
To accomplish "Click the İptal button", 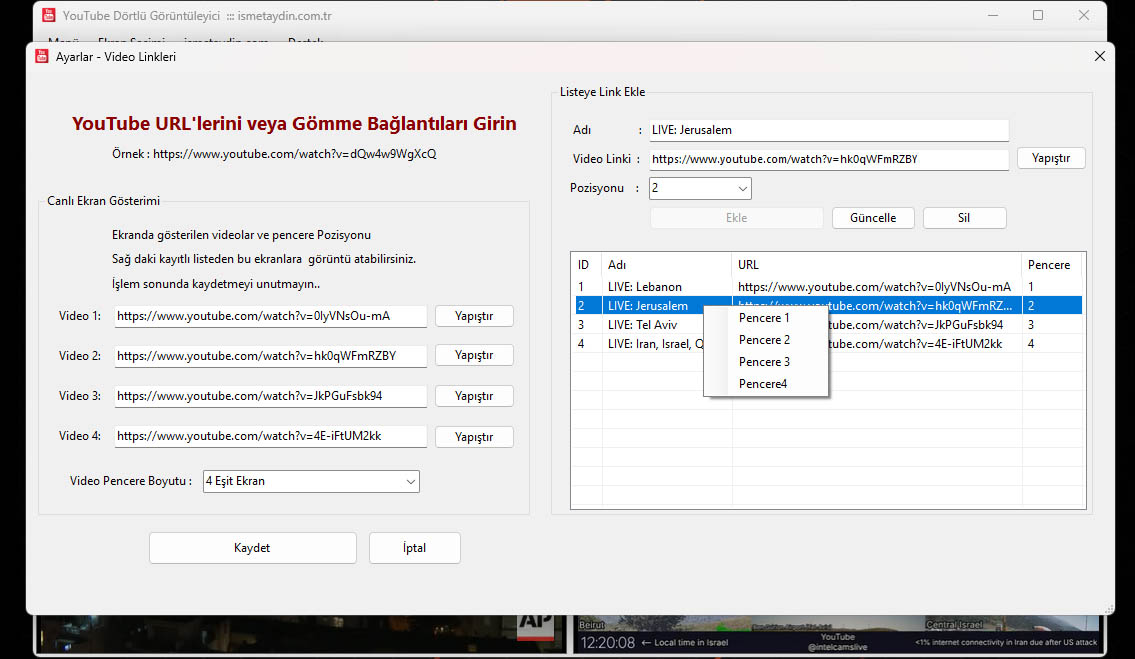I will click(414, 548).
